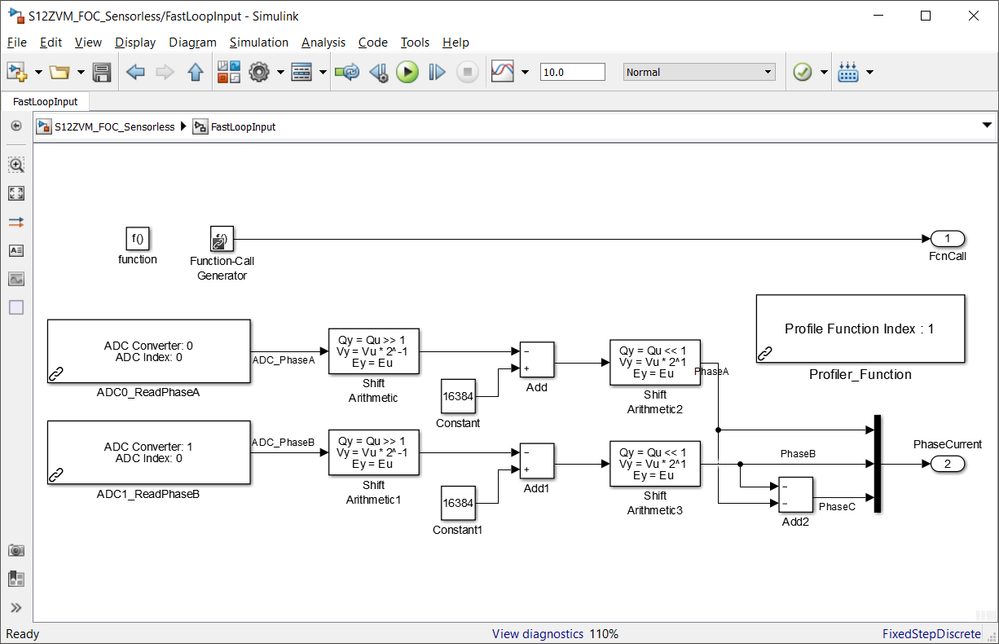Click the simulation stop time field
Screen dimensions: 999x644
pyautogui.click(x=572, y=72)
